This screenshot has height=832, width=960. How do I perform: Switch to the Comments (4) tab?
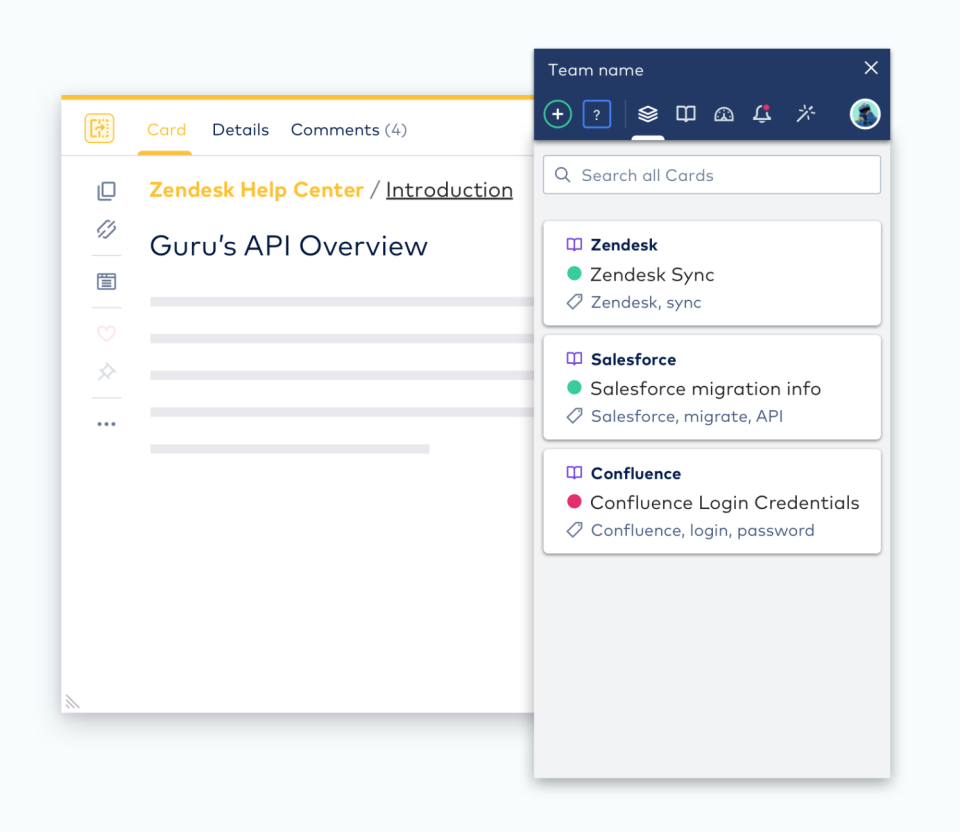(349, 130)
